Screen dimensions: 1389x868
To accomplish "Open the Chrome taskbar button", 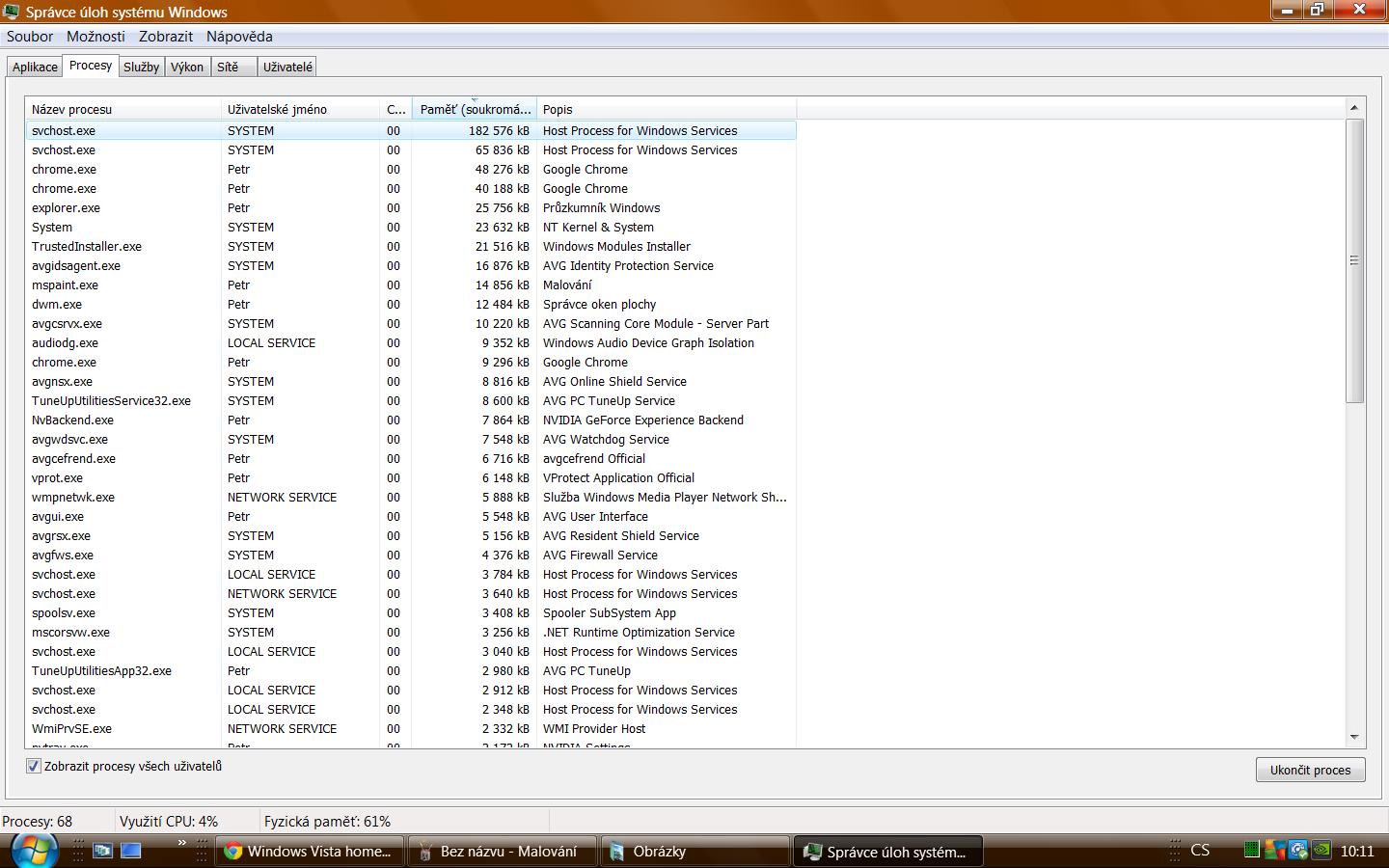I will (308, 852).
